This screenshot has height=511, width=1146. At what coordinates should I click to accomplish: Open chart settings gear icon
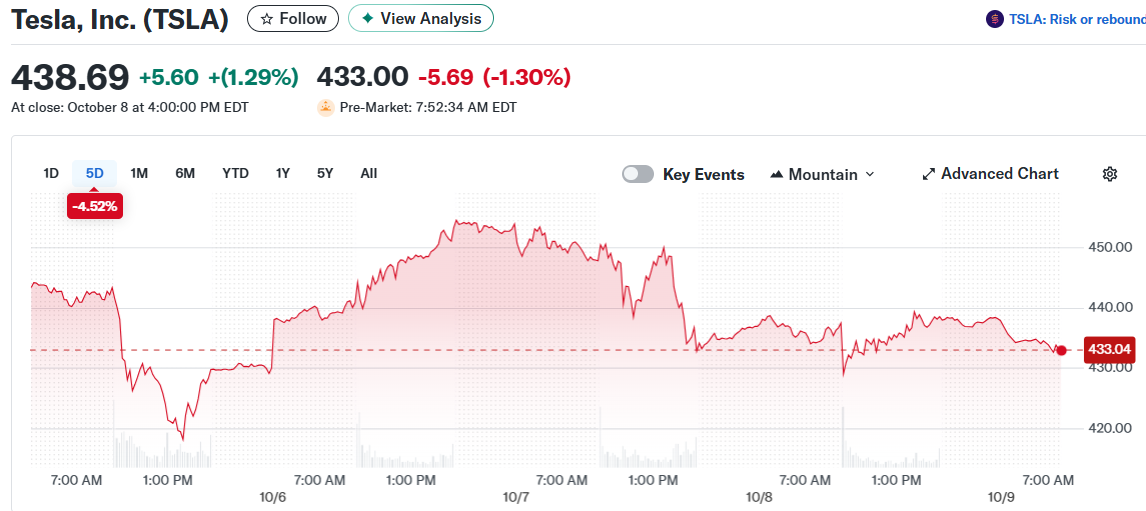coord(1109,174)
